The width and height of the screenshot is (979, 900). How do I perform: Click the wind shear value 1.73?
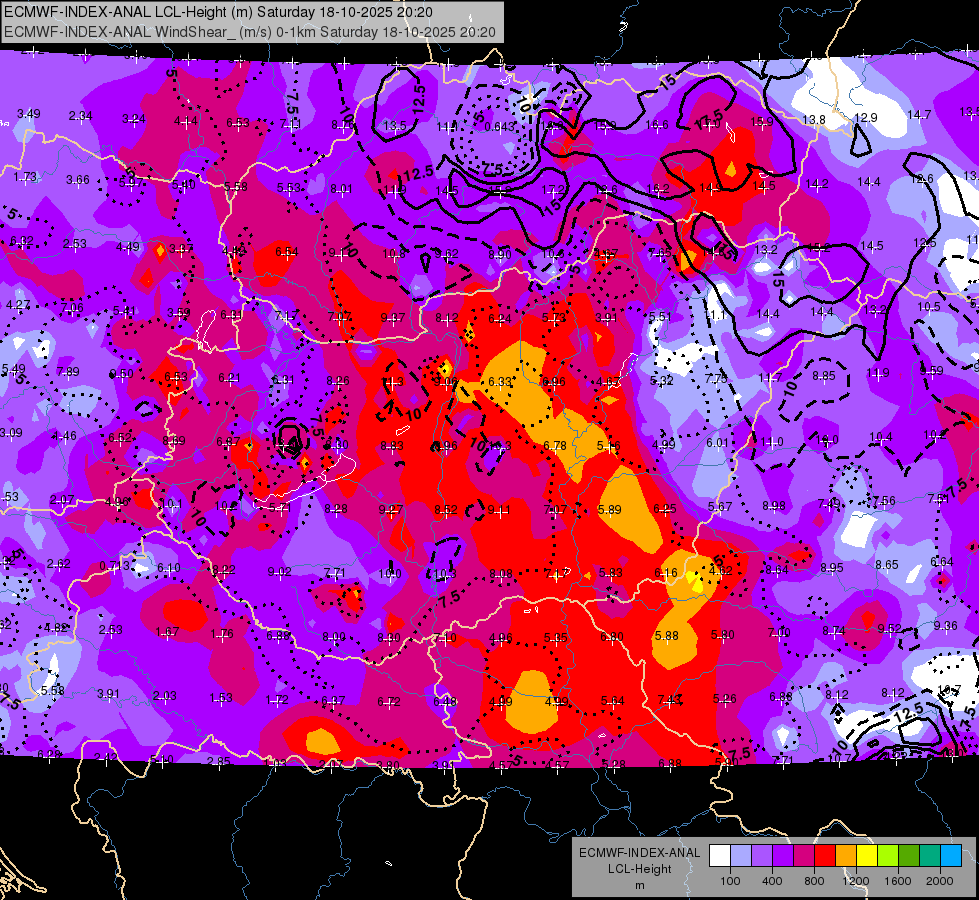pos(25,177)
